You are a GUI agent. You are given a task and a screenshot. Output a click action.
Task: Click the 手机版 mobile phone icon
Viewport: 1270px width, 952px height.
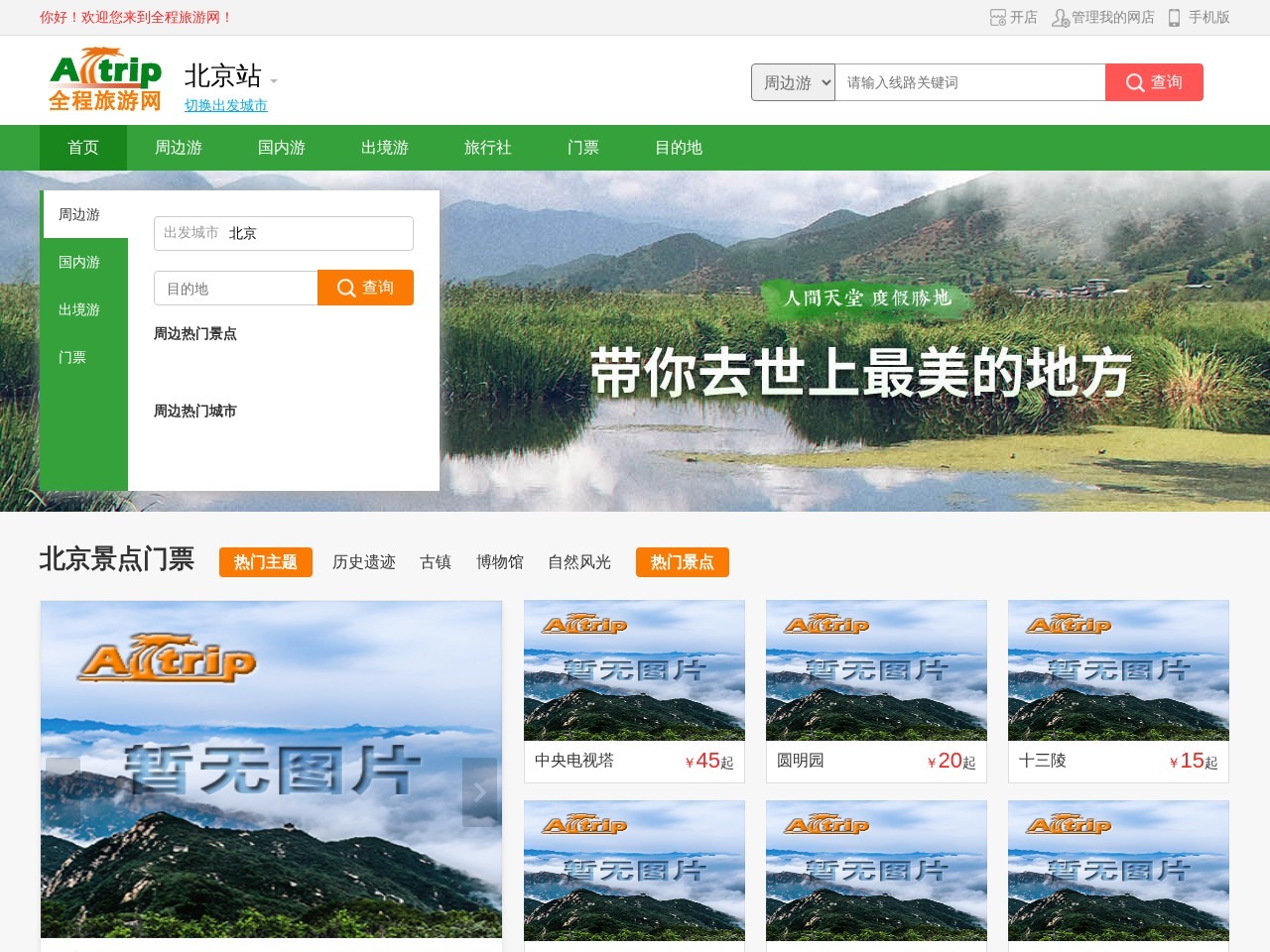click(1174, 17)
